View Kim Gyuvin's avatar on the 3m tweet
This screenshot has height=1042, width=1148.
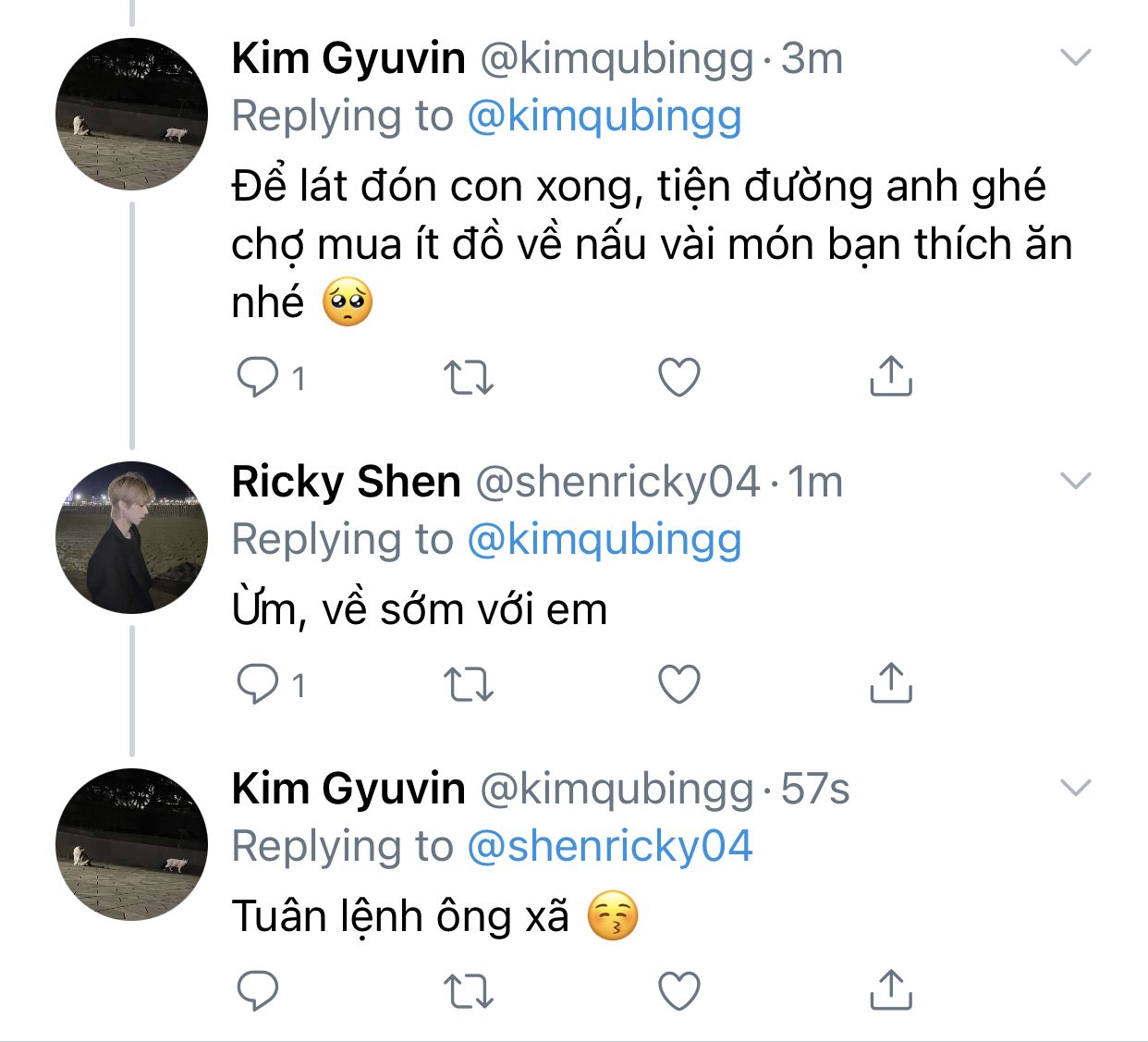(132, 114)
